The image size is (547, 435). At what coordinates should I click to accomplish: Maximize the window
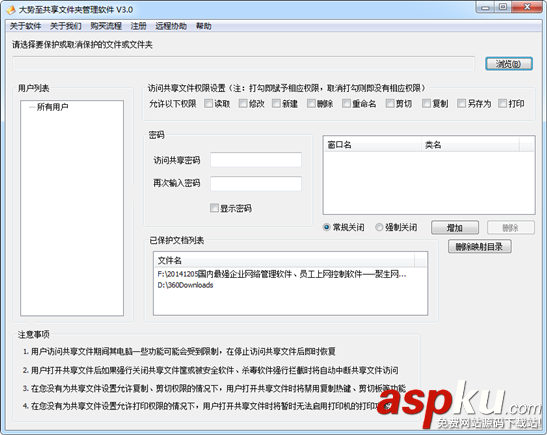click(x=503, y=7)
